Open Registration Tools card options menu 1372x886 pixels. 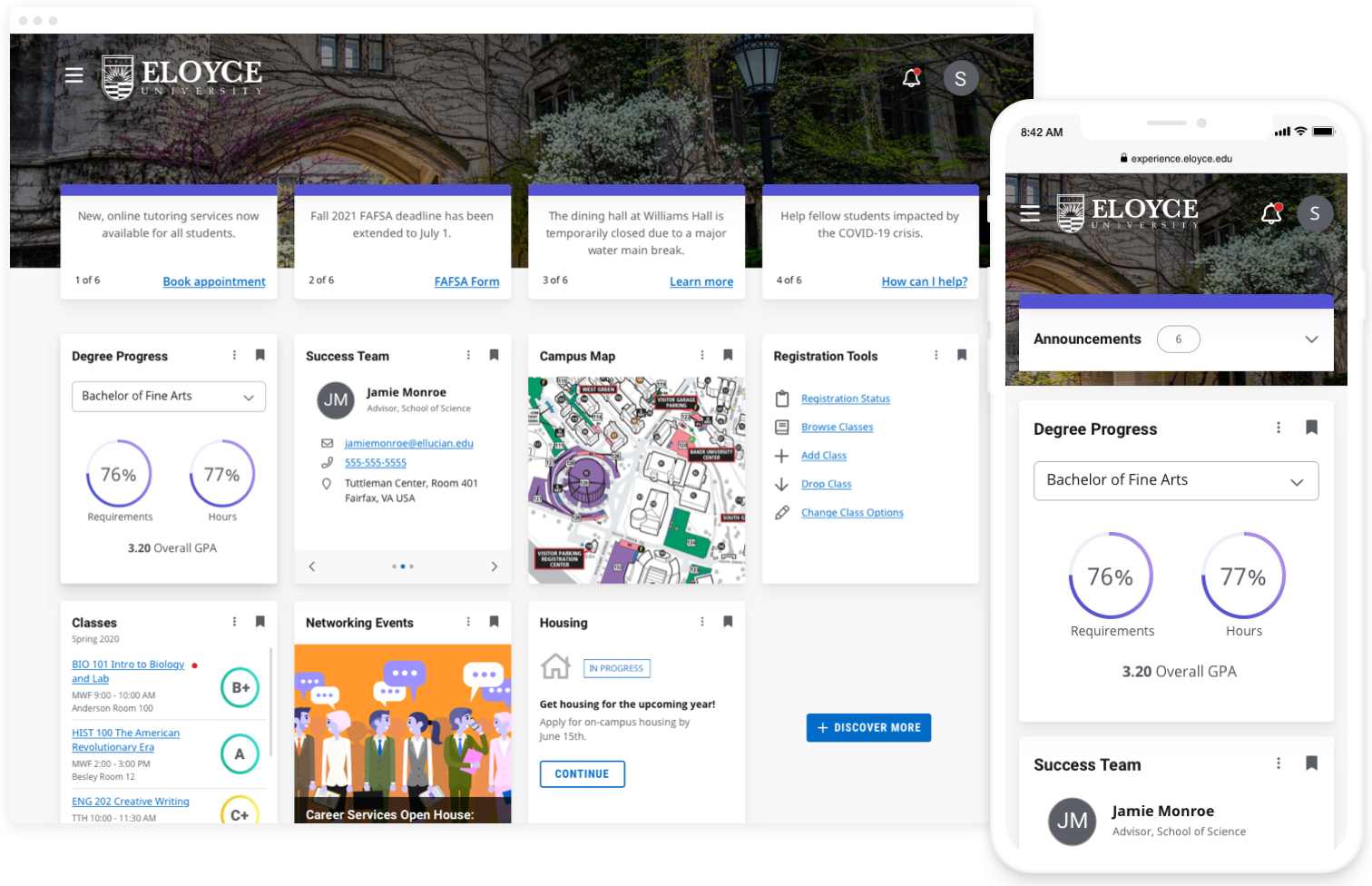click(936, 355)
